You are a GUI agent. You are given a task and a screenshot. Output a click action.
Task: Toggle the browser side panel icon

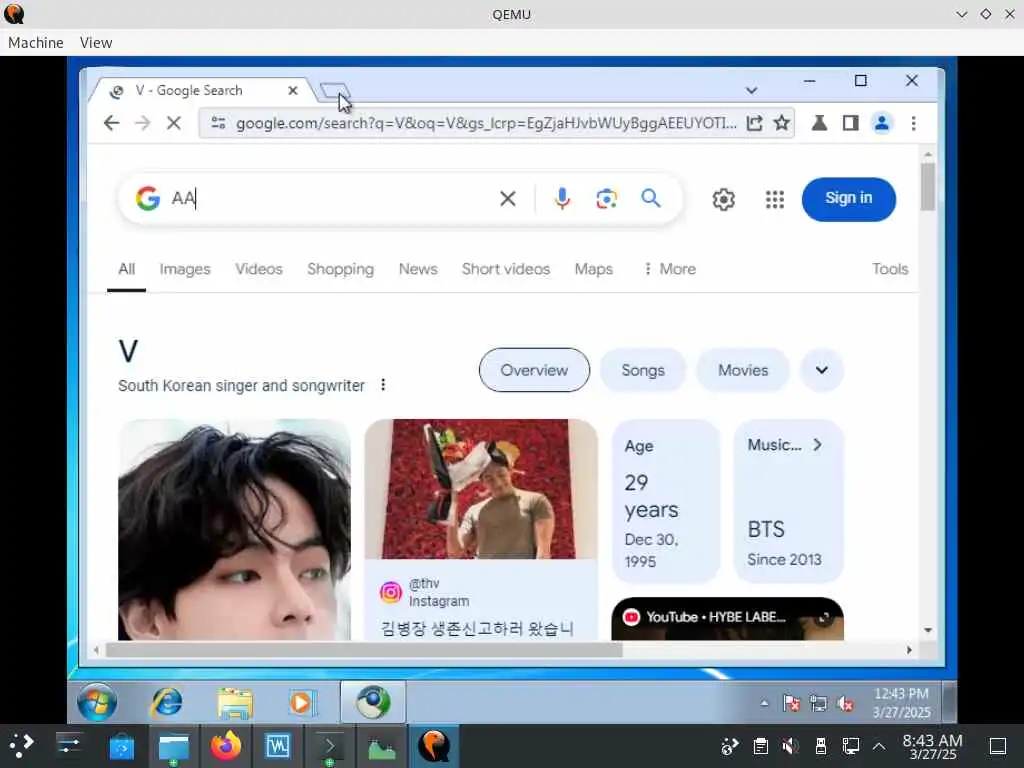click(x=850, y=123)
